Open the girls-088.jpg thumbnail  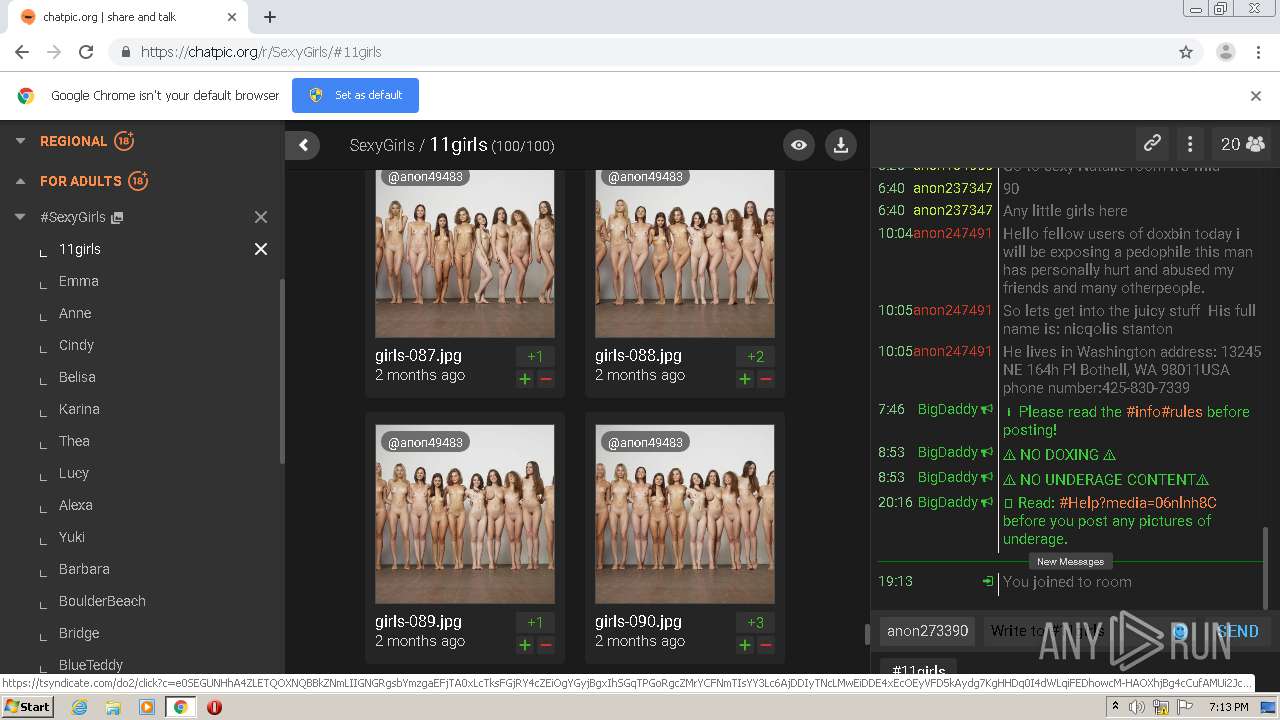click(x=685, y=253)
